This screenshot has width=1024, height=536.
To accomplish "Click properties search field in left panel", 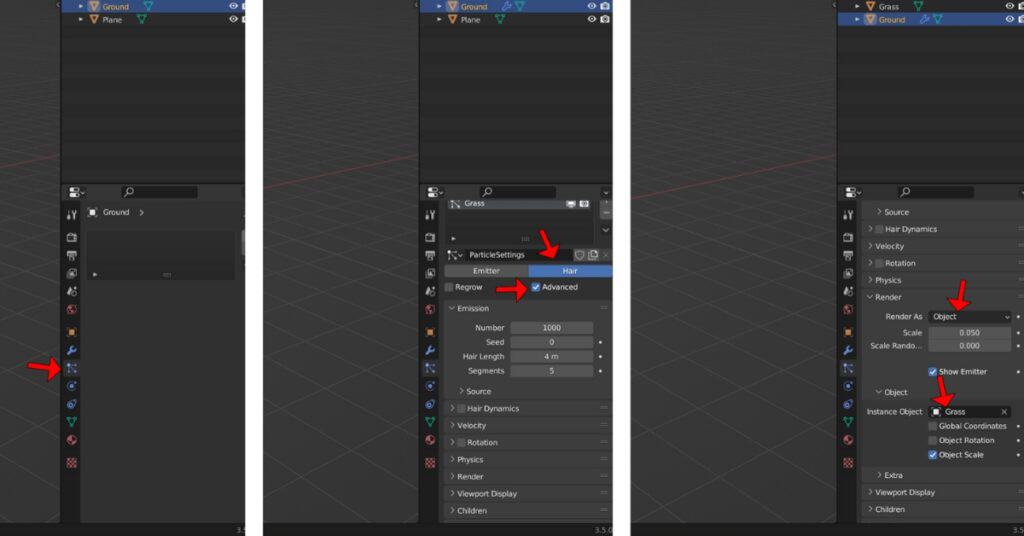I will click(x=159, y=192).
